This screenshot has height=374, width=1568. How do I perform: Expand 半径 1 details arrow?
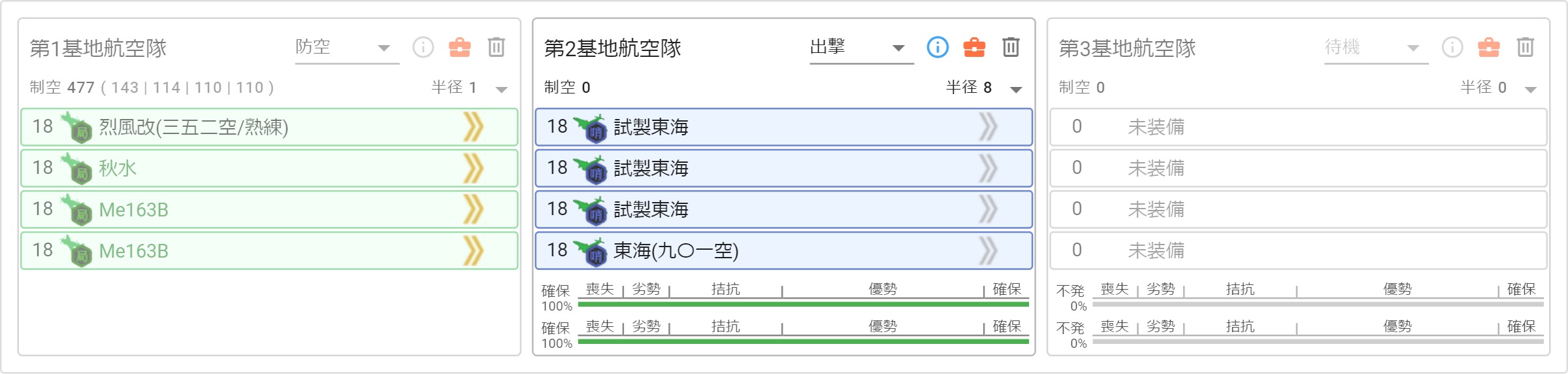(x=501, y=89)
